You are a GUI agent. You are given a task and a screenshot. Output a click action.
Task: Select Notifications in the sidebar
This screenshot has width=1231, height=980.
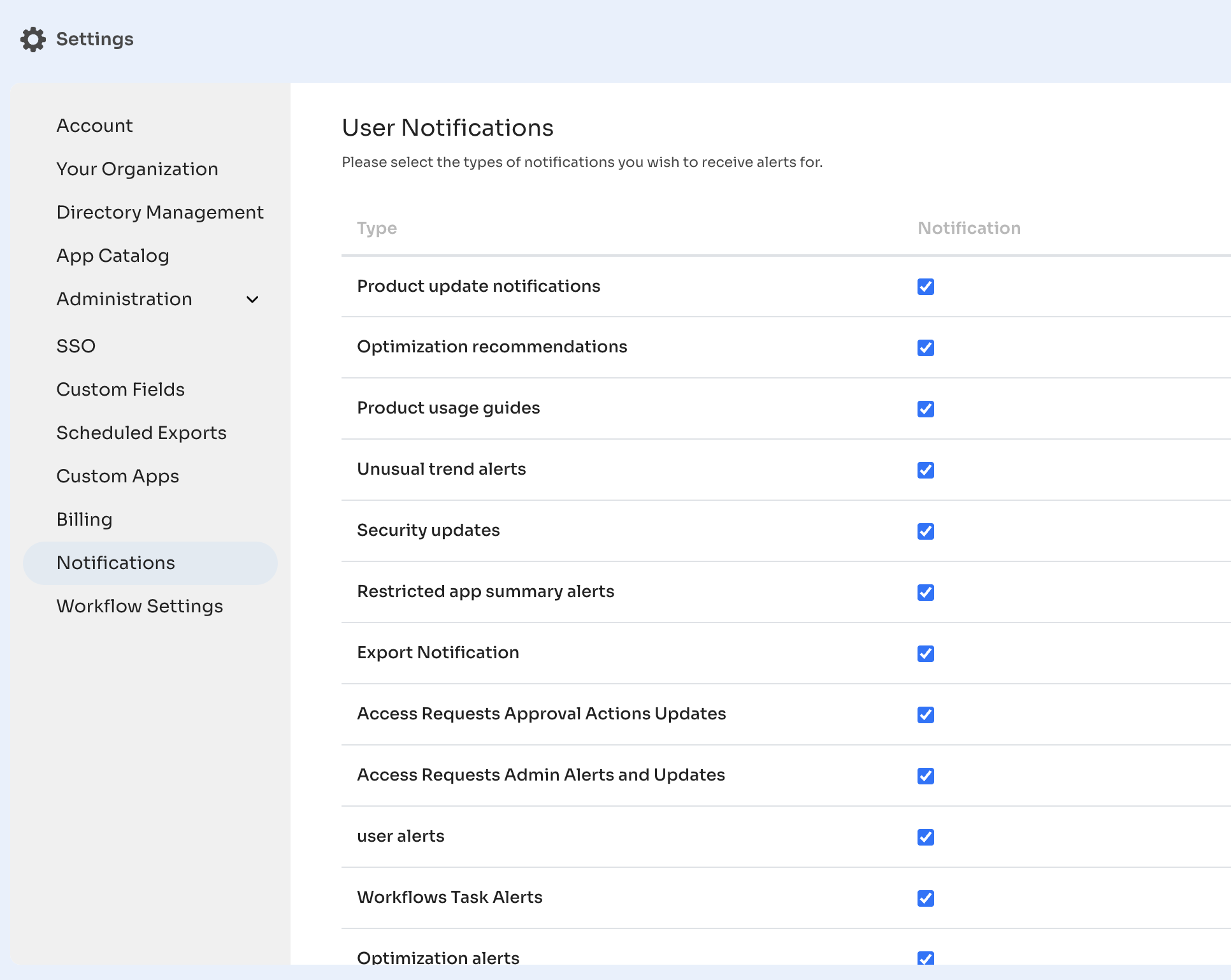(150, 563)
